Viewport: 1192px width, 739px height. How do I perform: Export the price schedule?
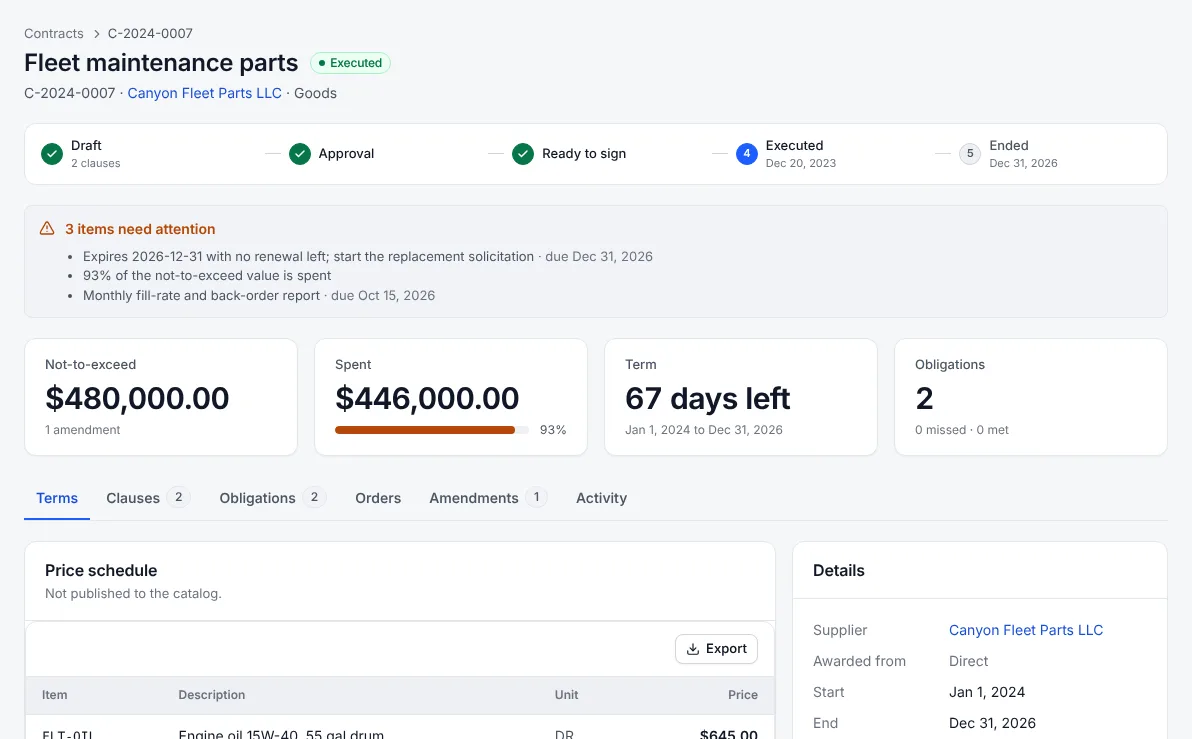tap(716, 649)
